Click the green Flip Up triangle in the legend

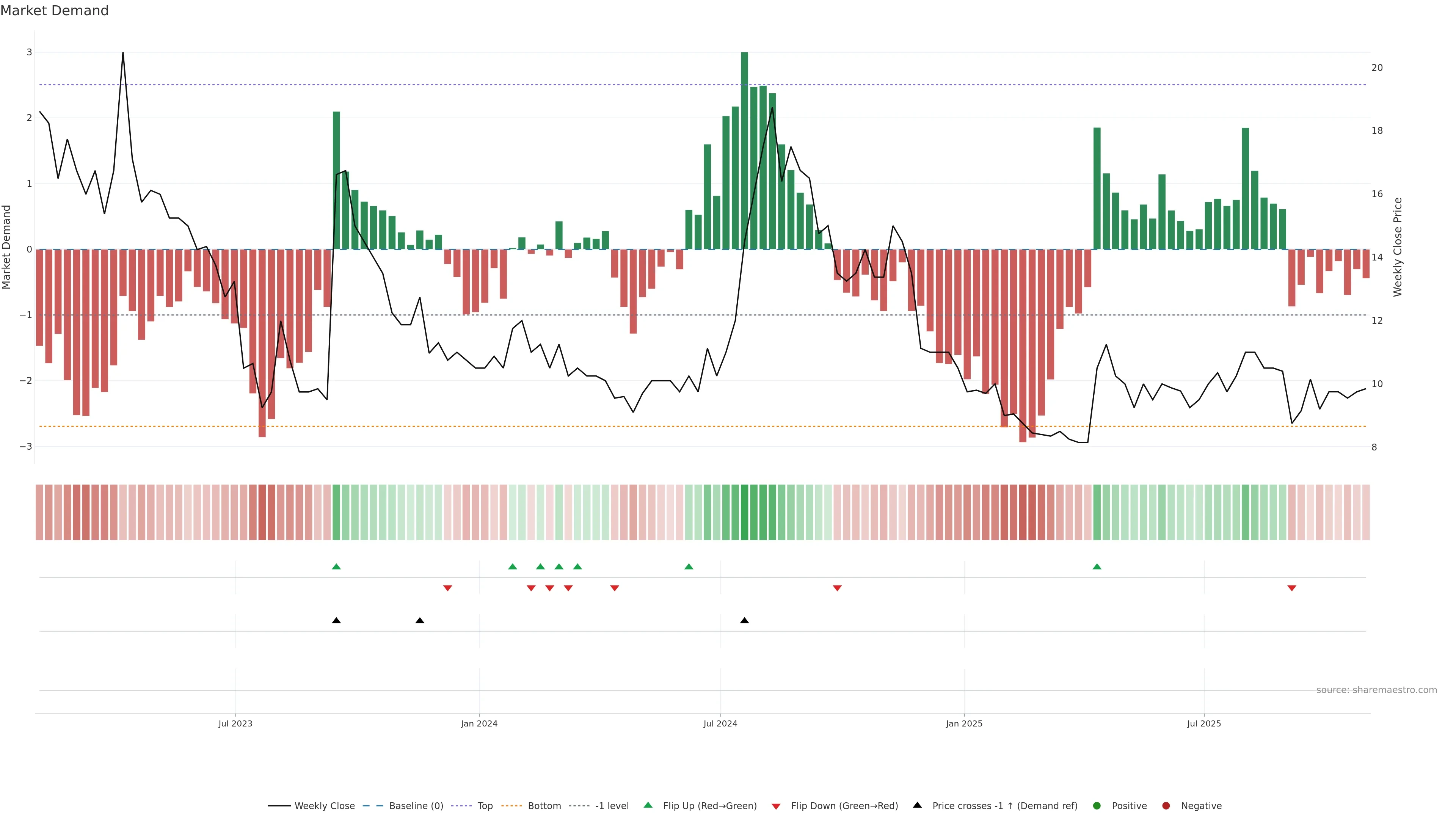648,805
